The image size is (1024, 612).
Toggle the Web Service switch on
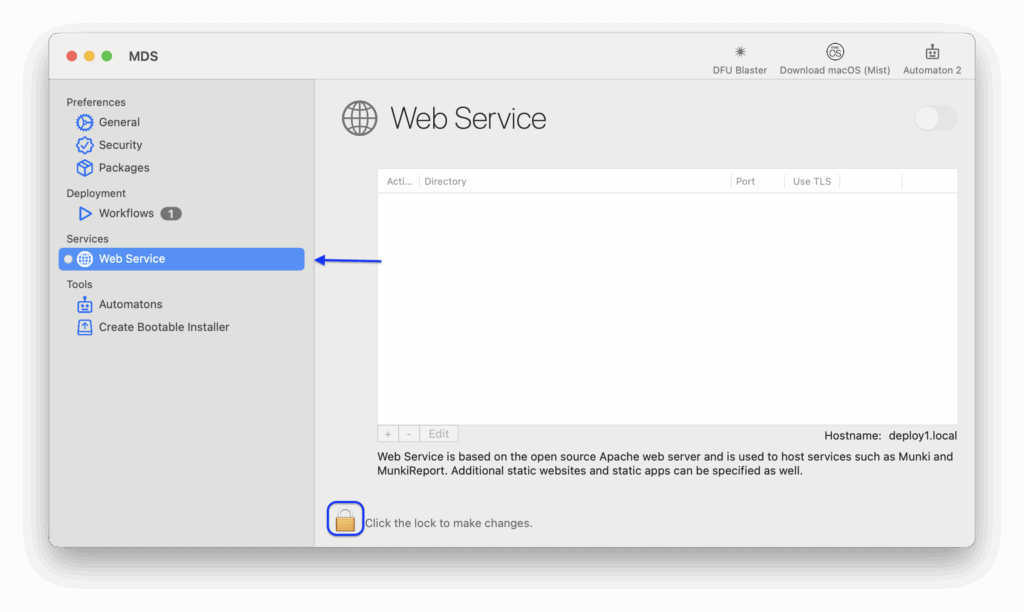(x=935, y=118)
